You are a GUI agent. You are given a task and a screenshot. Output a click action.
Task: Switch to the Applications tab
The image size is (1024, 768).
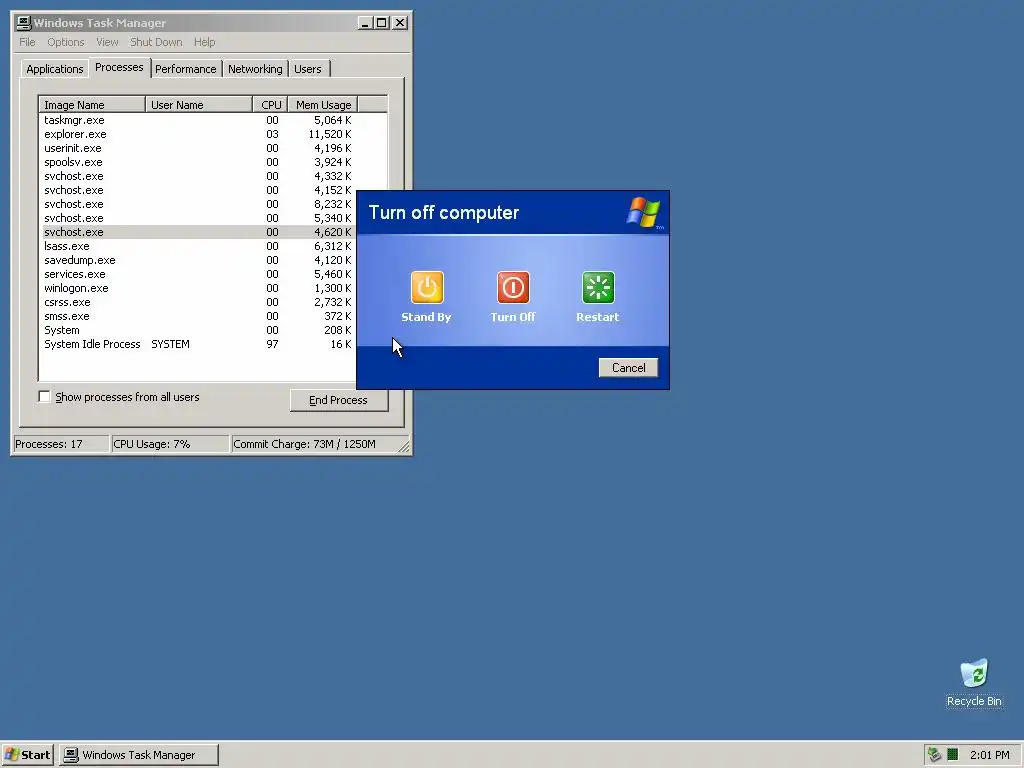54,69
